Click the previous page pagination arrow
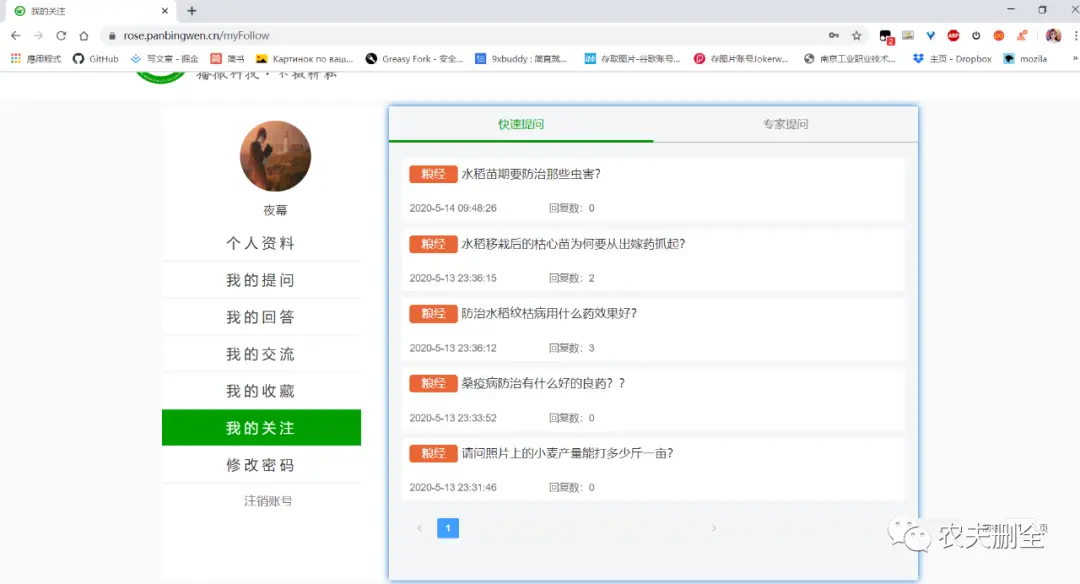Viewport: 1080px width, 584px height. [419, 528]
